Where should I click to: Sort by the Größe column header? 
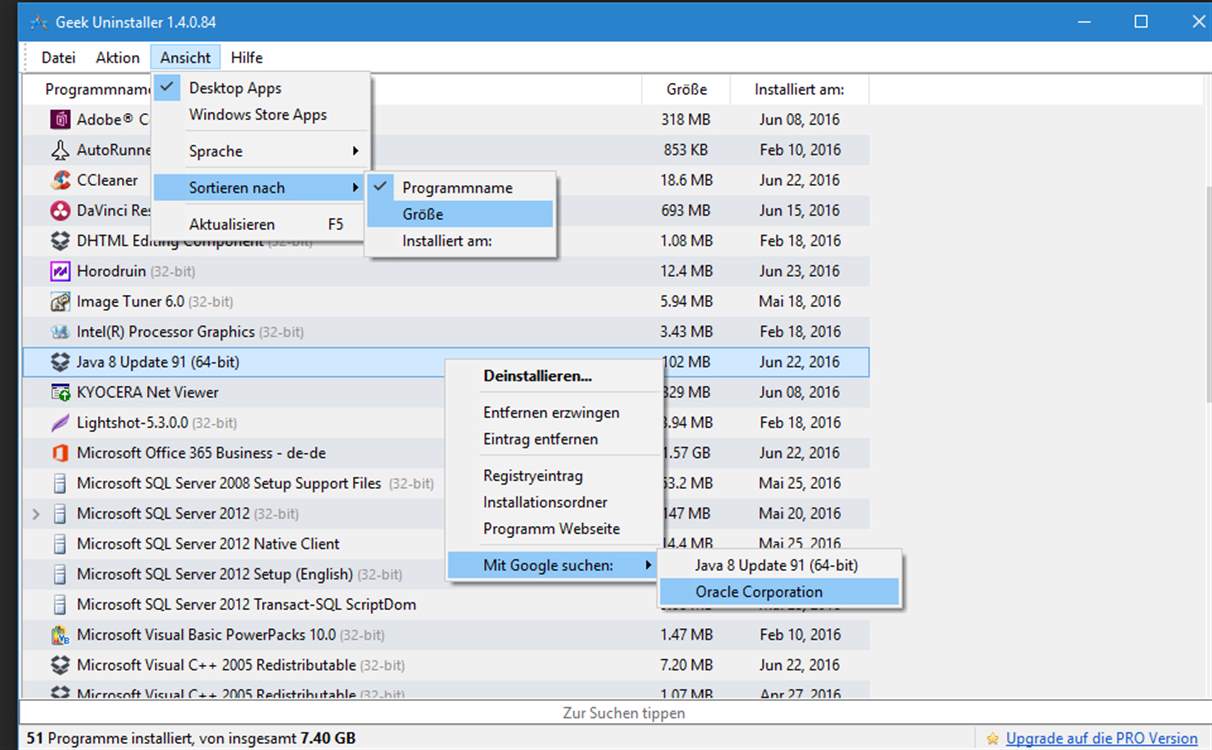tap(686, 89)
